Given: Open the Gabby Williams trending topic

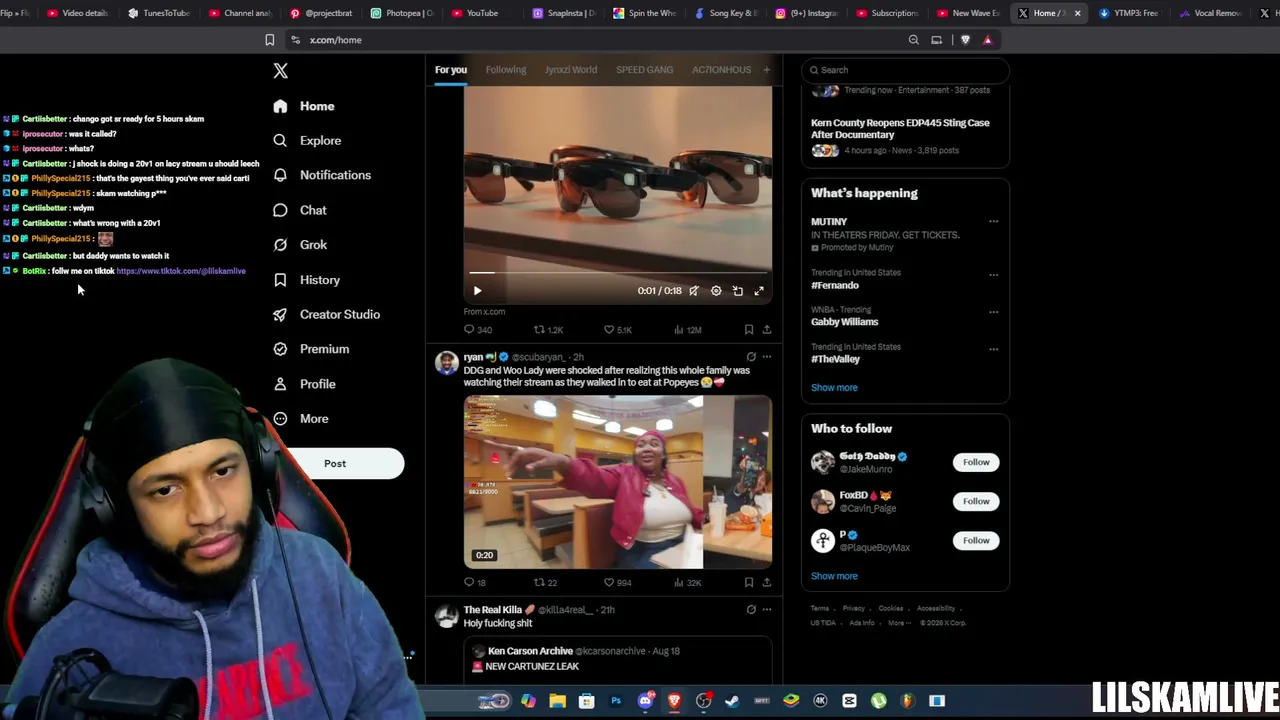Looking at the screenshot, I should (x=845, y=322).
